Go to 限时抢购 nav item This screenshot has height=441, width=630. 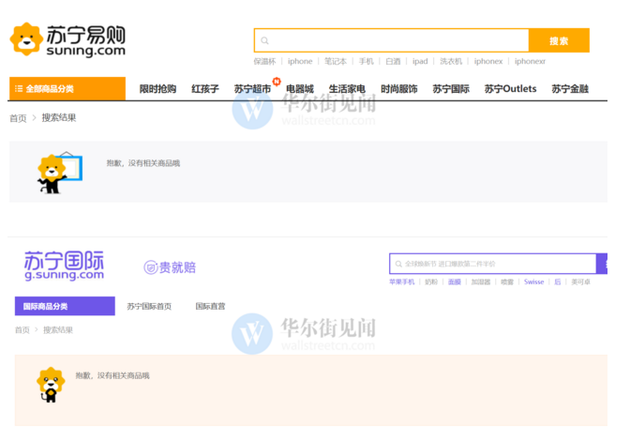click(x=158, y=89)
